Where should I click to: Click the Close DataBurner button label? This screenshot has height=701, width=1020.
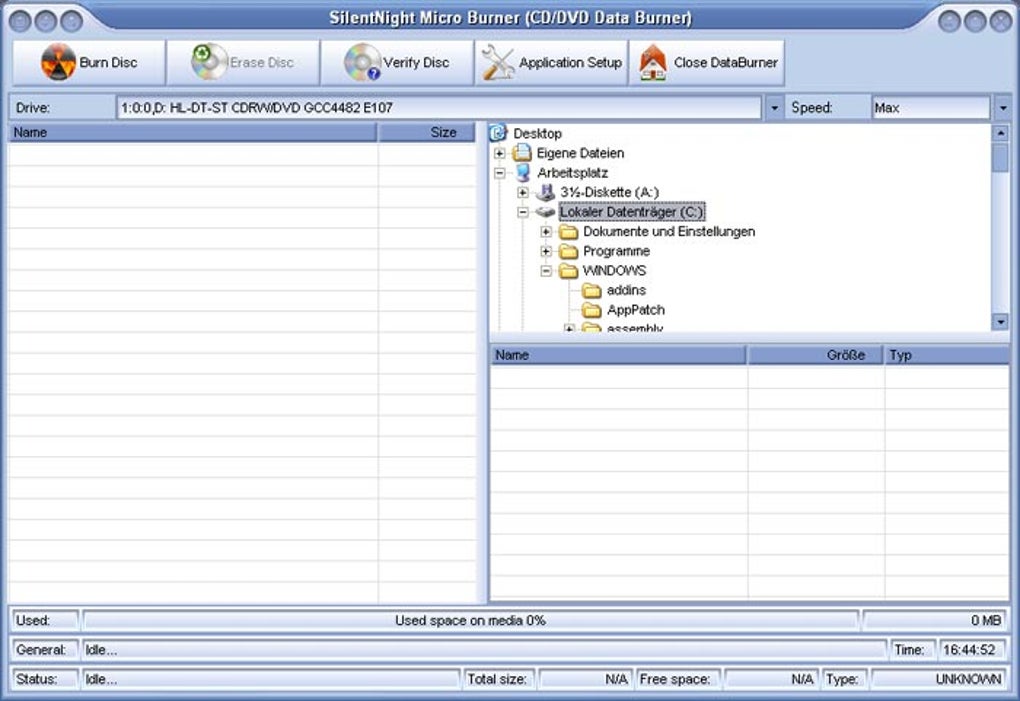click(725, 62)
